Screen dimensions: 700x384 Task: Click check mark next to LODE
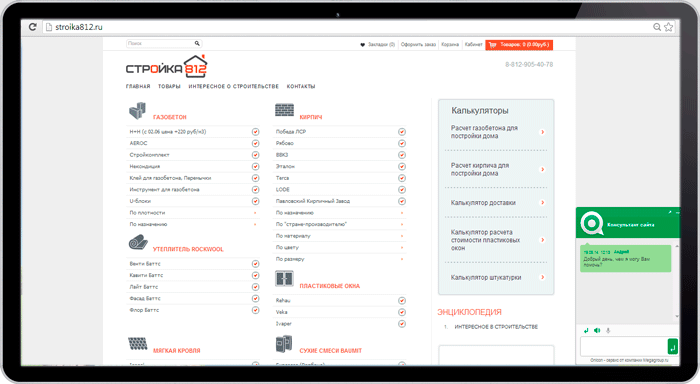point(402,190)
